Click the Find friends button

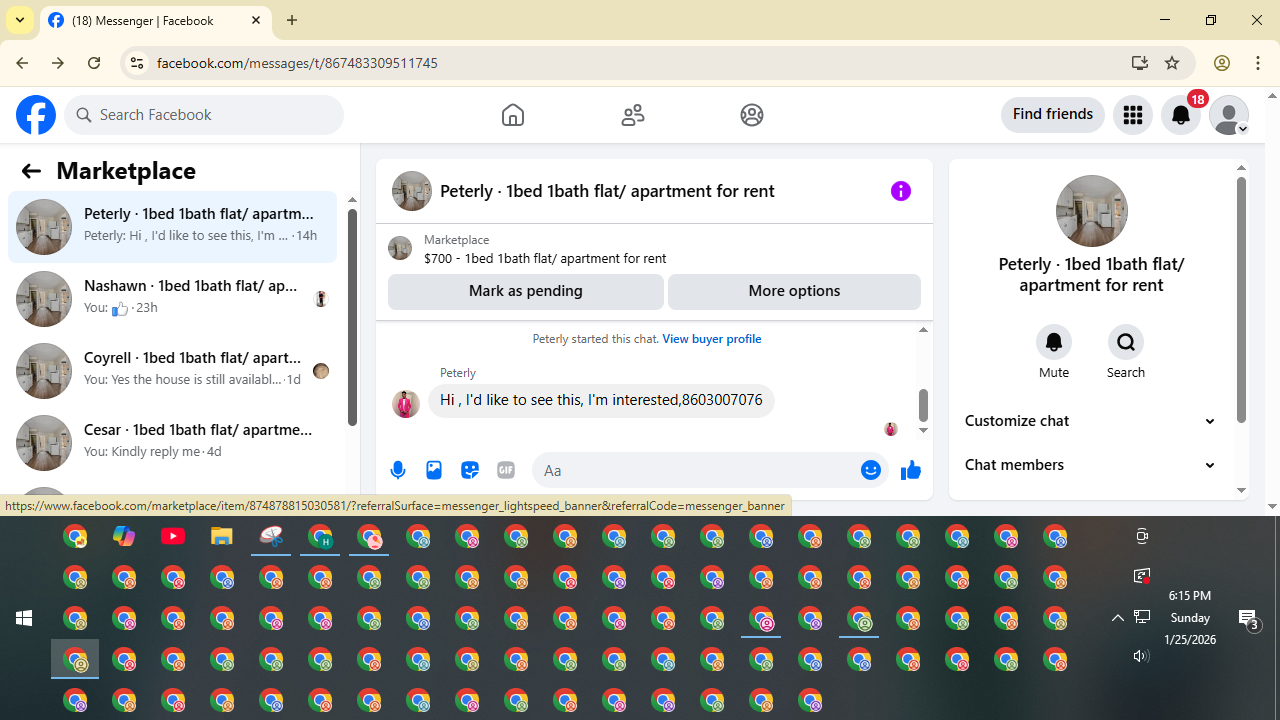(1053, 114)
